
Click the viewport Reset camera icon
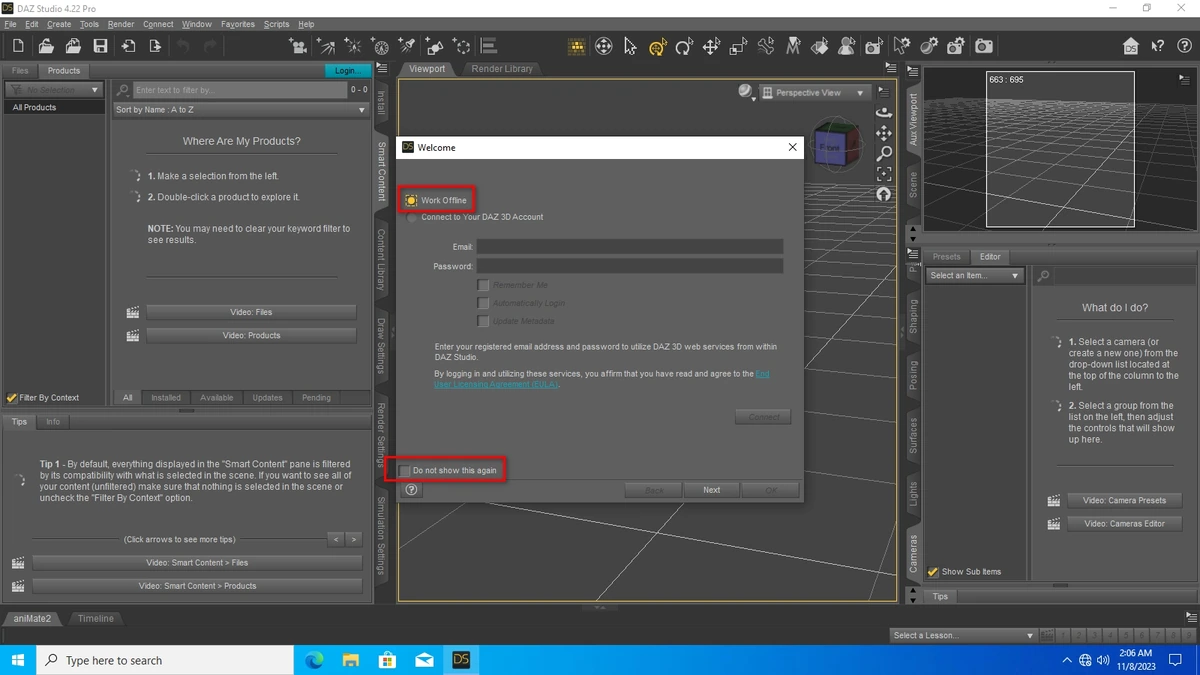tap(884, 195)
